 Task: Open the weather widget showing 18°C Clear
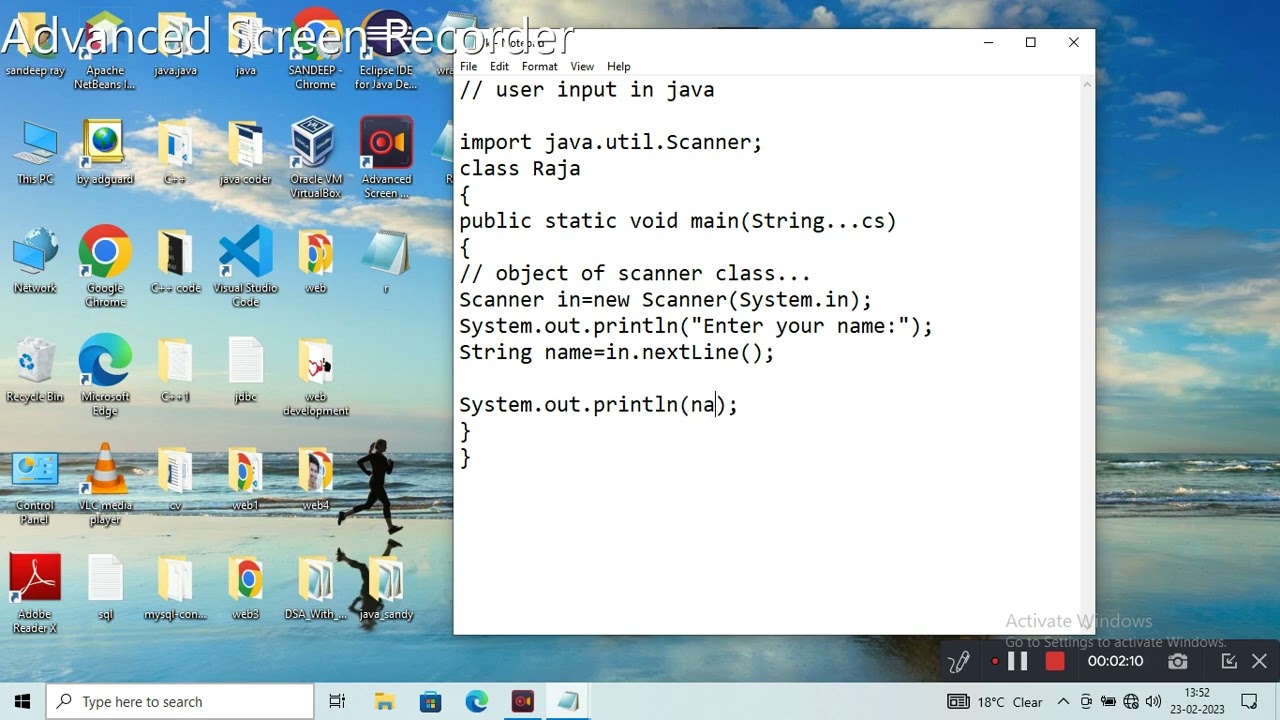pyautogui.click(x=996, y=701)
